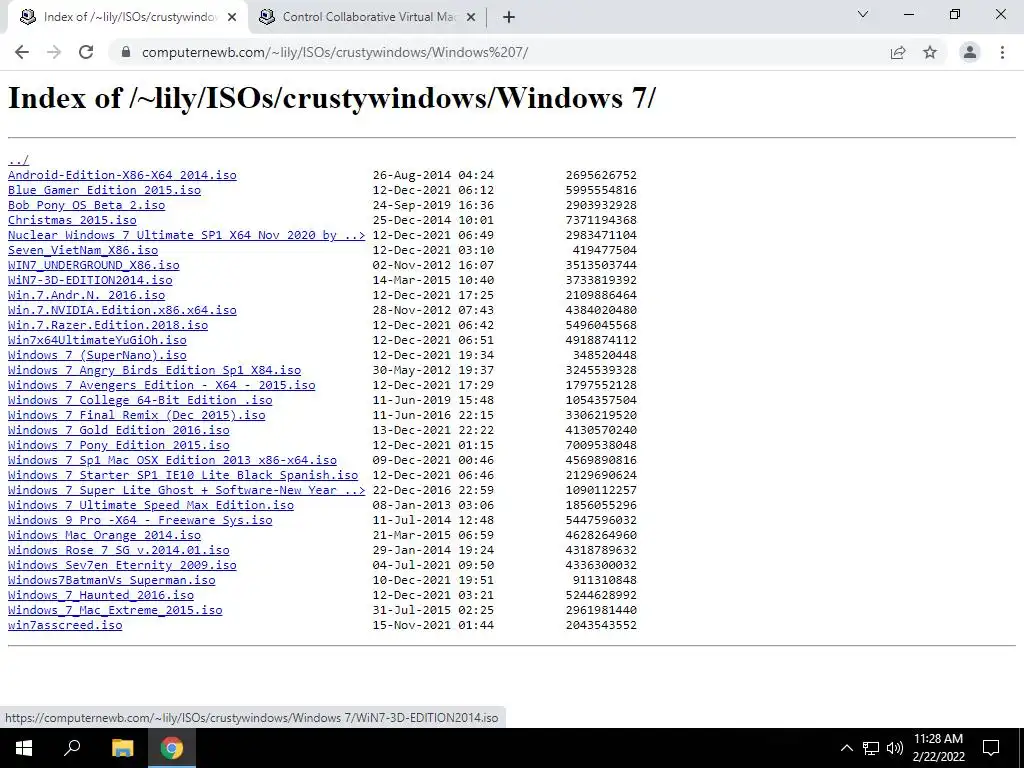Expand the tab search chevron
Image resolution: width=1024 pixels, height=768 pixels.
(863, 14)
